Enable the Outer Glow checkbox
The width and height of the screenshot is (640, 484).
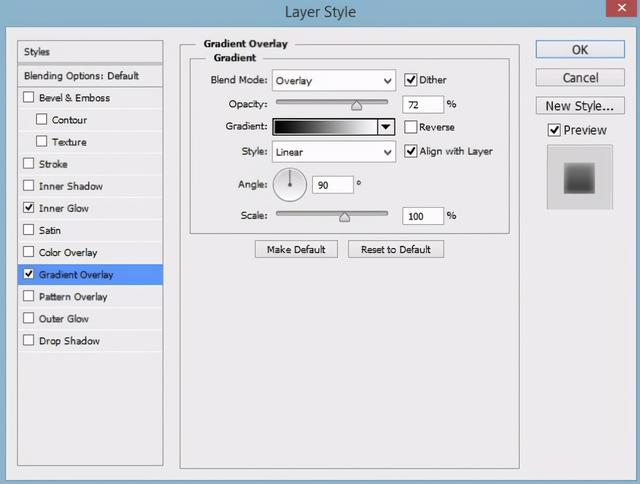29,318
